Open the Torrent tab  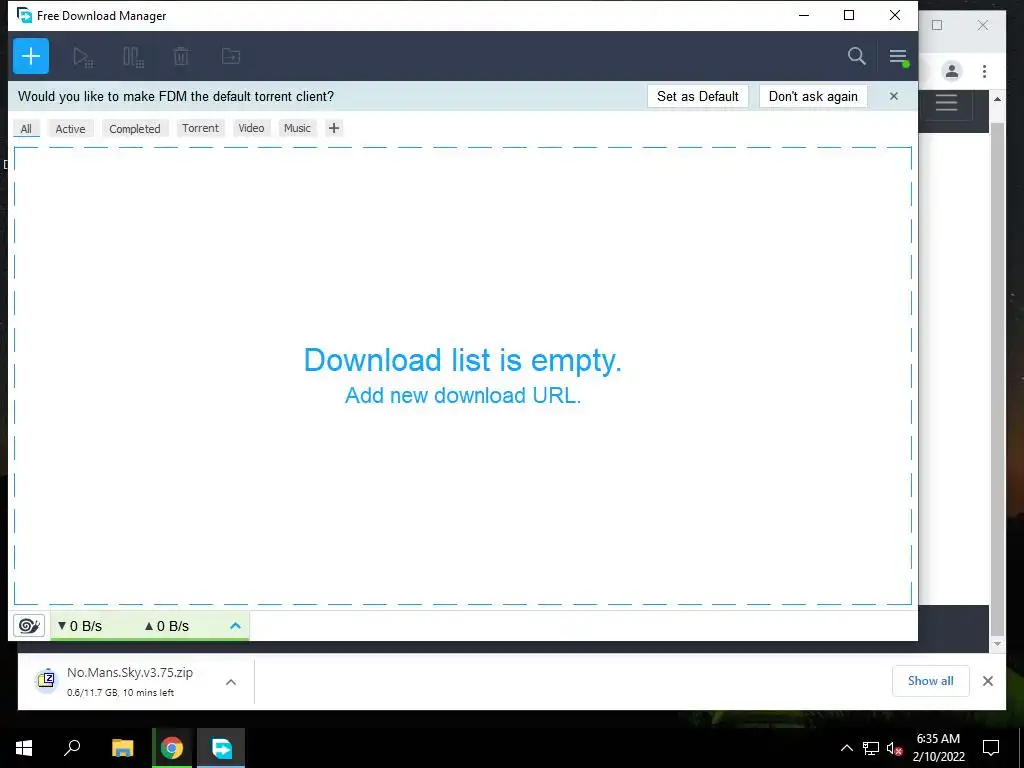[x=200, y=128]
